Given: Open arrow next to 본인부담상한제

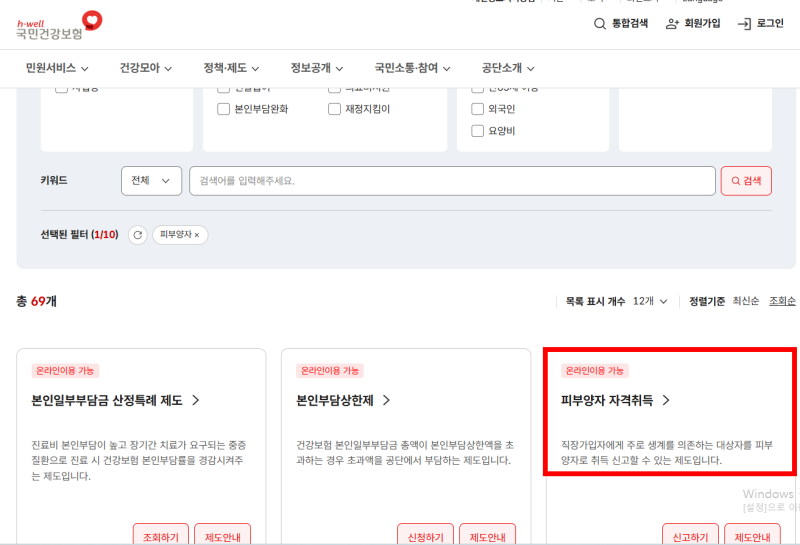Looking at the screenshot, I should pyautogui.click(x=386, y=400).
